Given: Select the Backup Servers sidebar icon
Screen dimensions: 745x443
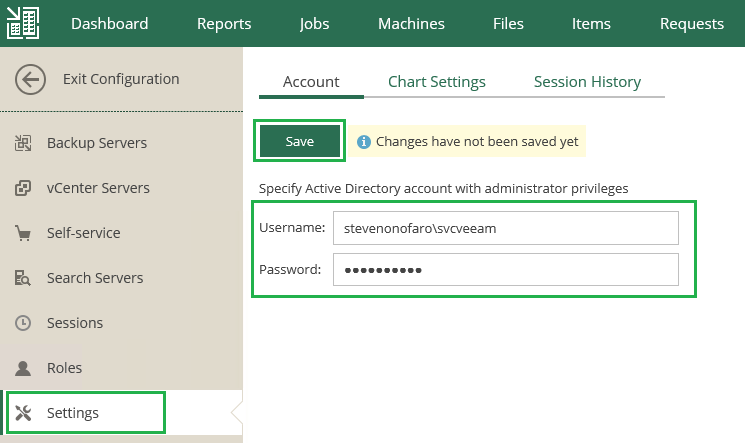Looking at the screenshot, I should [23, 143].
